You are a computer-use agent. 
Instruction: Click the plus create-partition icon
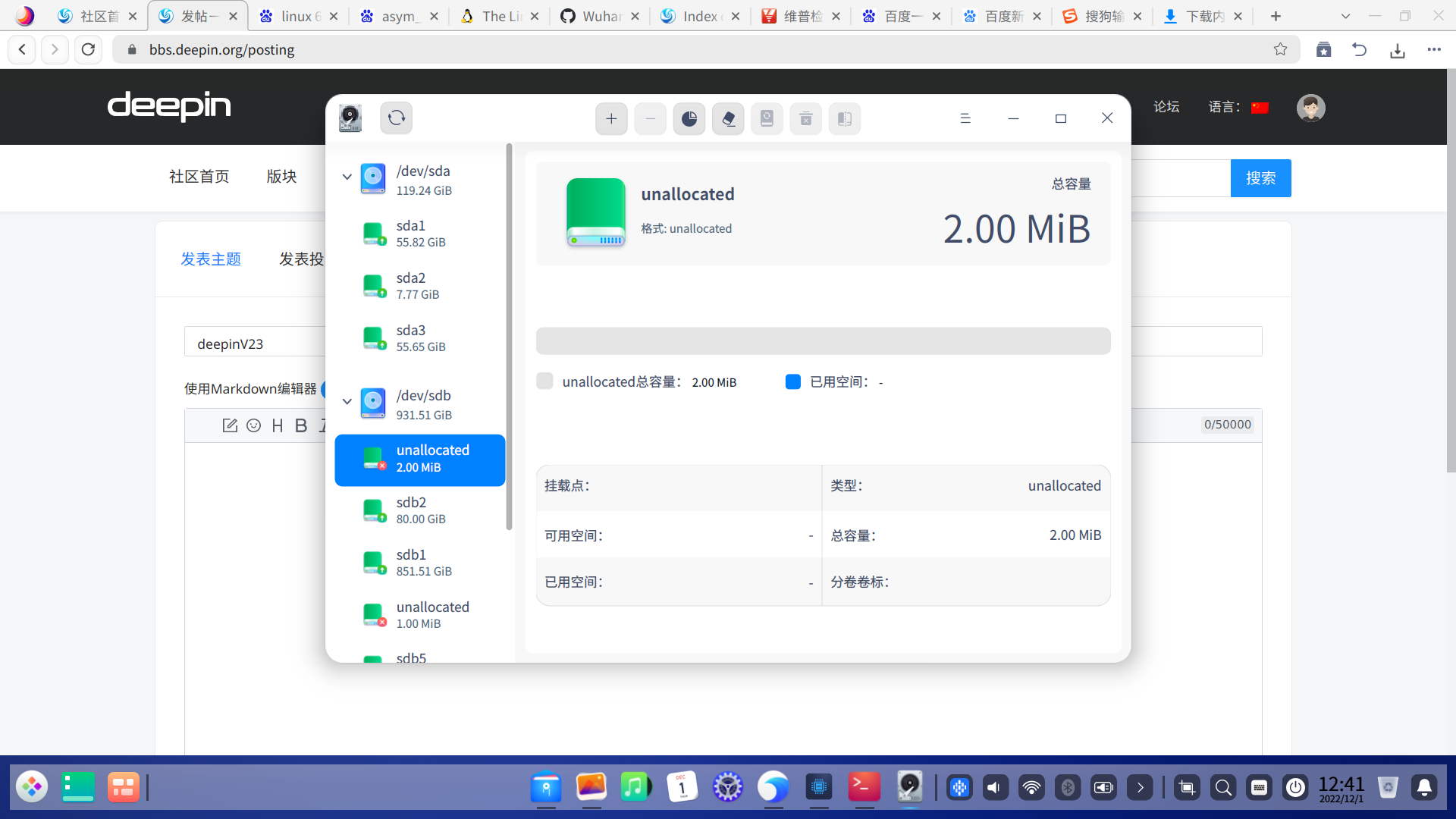[x=611, y=119]
